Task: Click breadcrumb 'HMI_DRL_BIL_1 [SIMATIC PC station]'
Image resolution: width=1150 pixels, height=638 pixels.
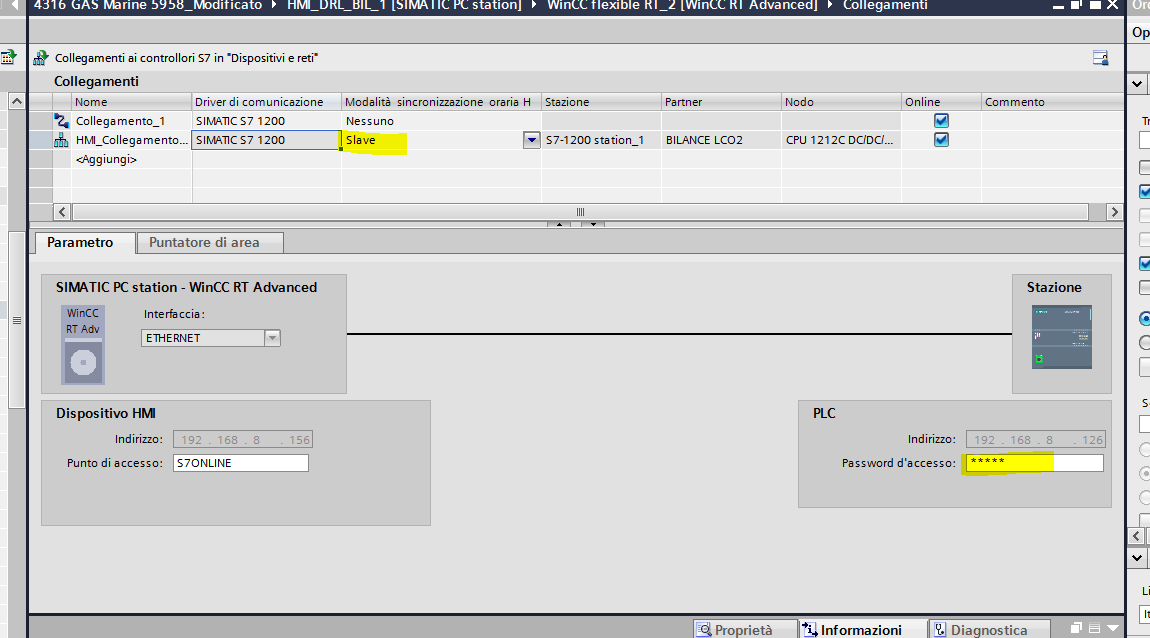Action: click(404, 5)
